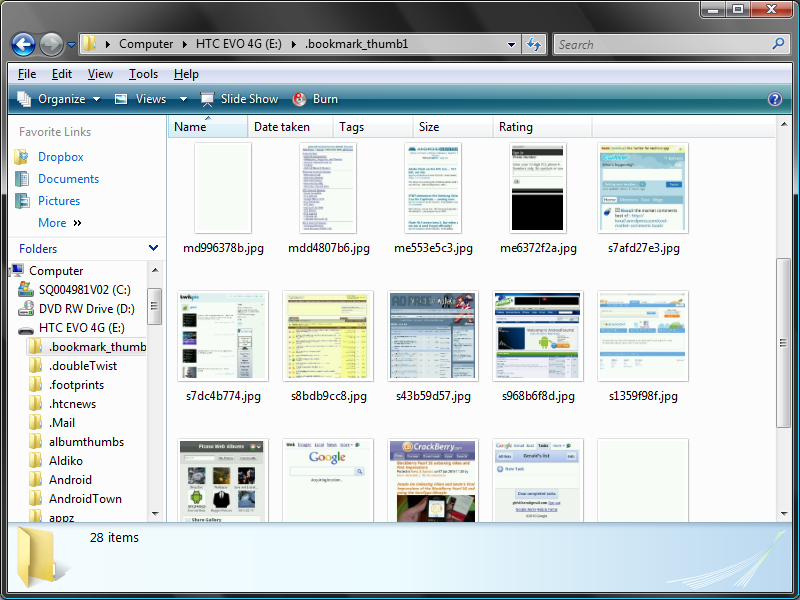Sort files by Date taken column
The width and height of the screenshot is (800, 600).
[282, 127]
